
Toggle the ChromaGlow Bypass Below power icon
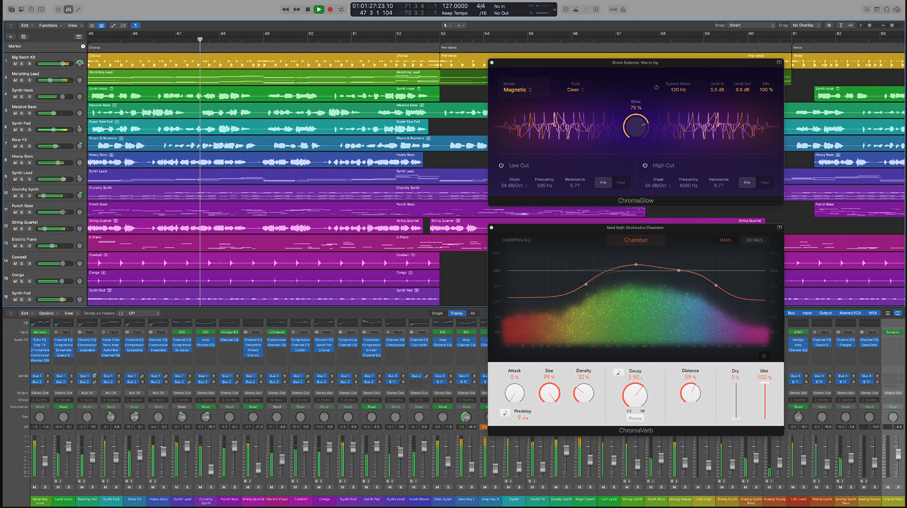pyautogui.click(x=657, y=87)
